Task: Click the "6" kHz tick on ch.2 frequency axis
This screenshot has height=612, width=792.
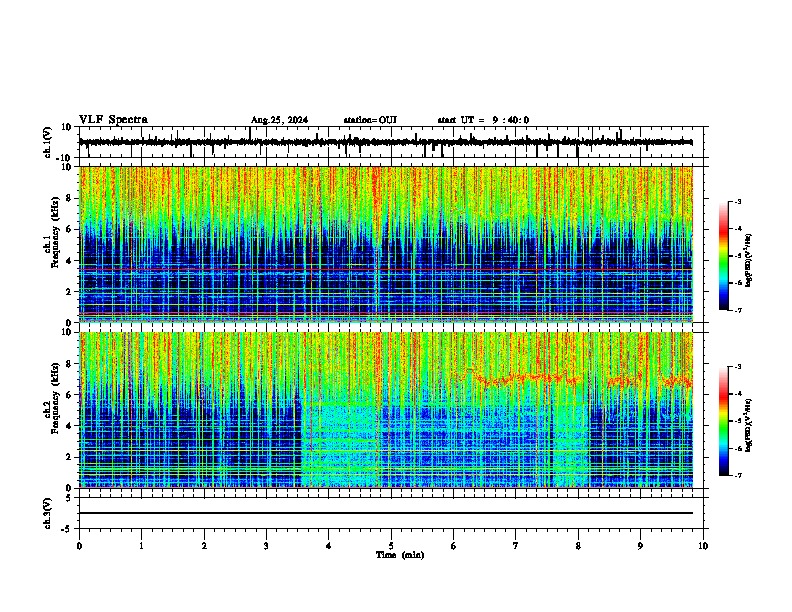Action: [70, 395]
